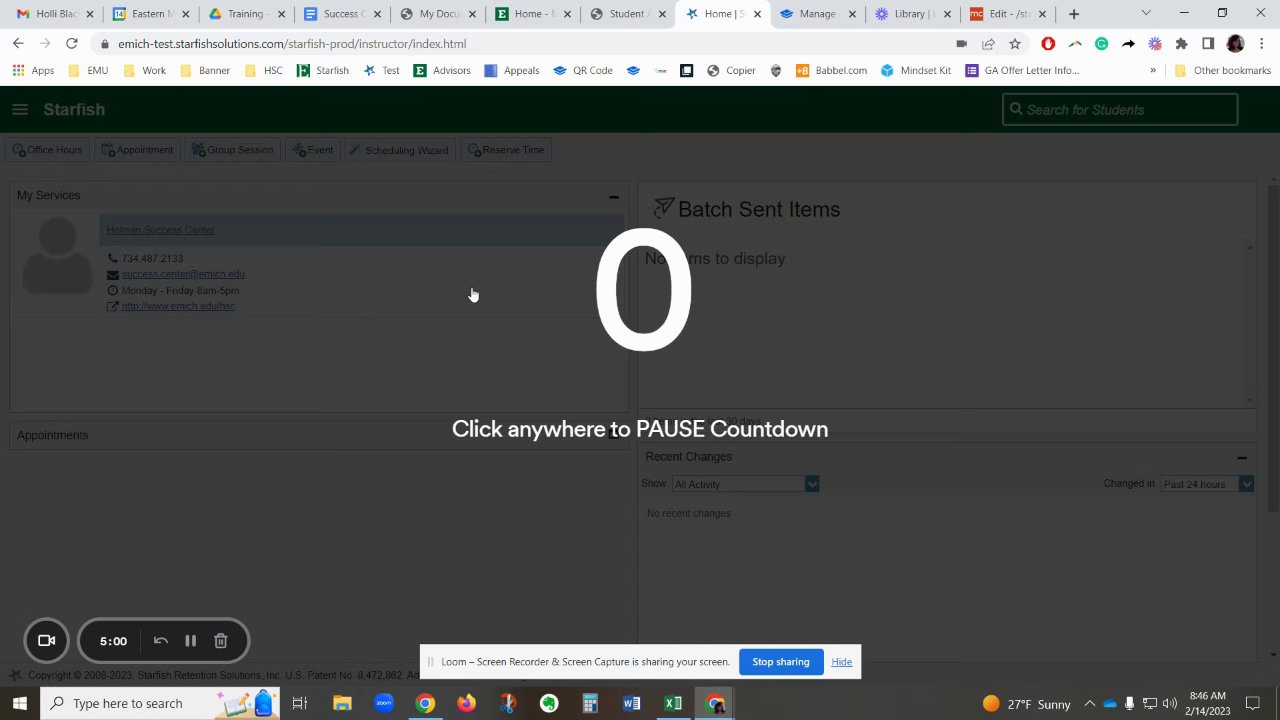Collapse the My Services panel
Image resolution: width=1280 pixels, height=720 pixels.
tap(614, 197)
